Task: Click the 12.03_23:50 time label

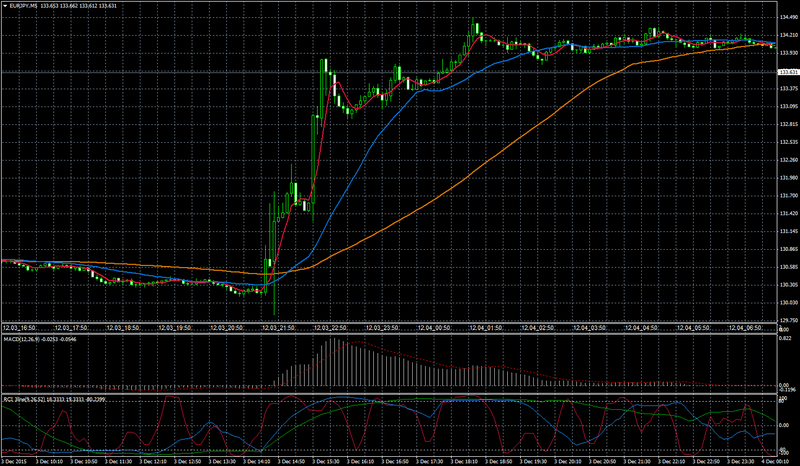Action: 381,328
